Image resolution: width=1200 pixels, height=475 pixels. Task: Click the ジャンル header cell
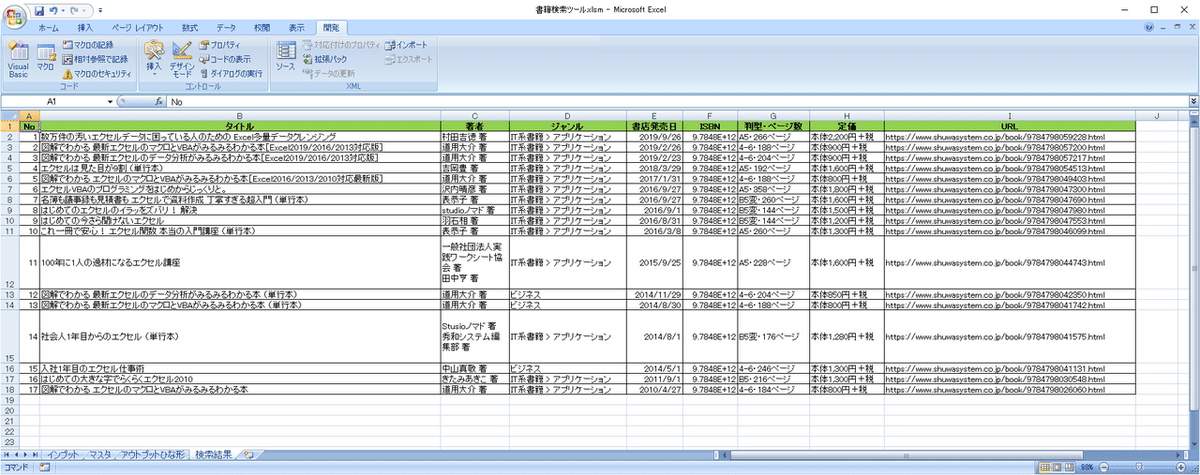click(567, 125)
